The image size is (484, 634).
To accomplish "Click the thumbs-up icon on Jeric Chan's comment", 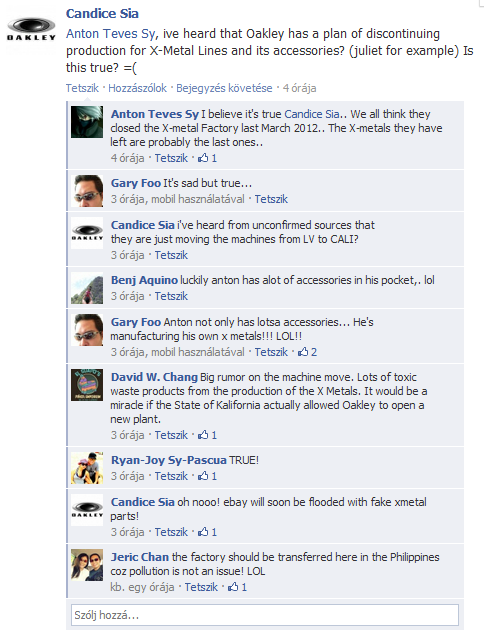I will tap(233, 587).
